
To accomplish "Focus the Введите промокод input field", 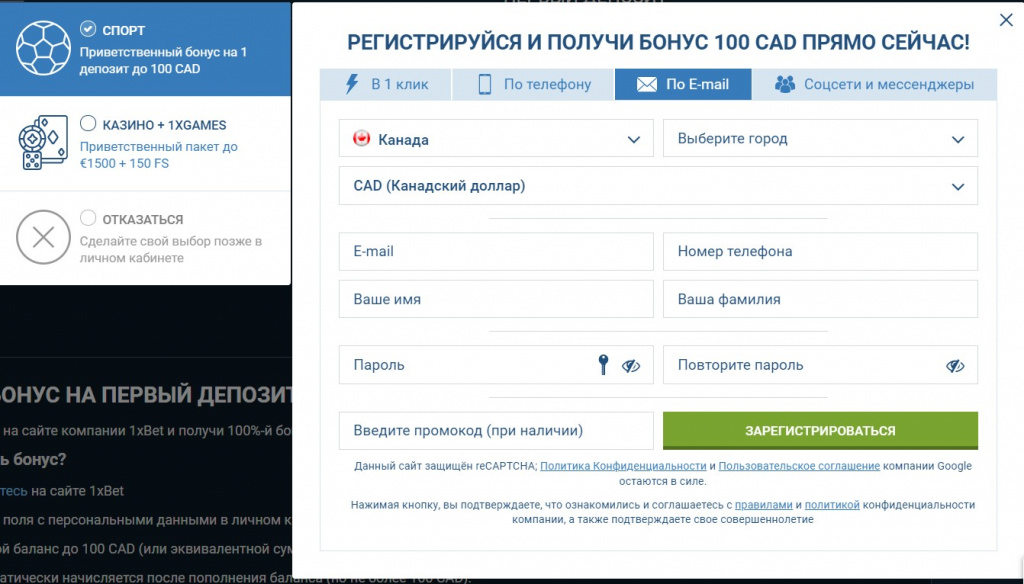I will 496,430.
